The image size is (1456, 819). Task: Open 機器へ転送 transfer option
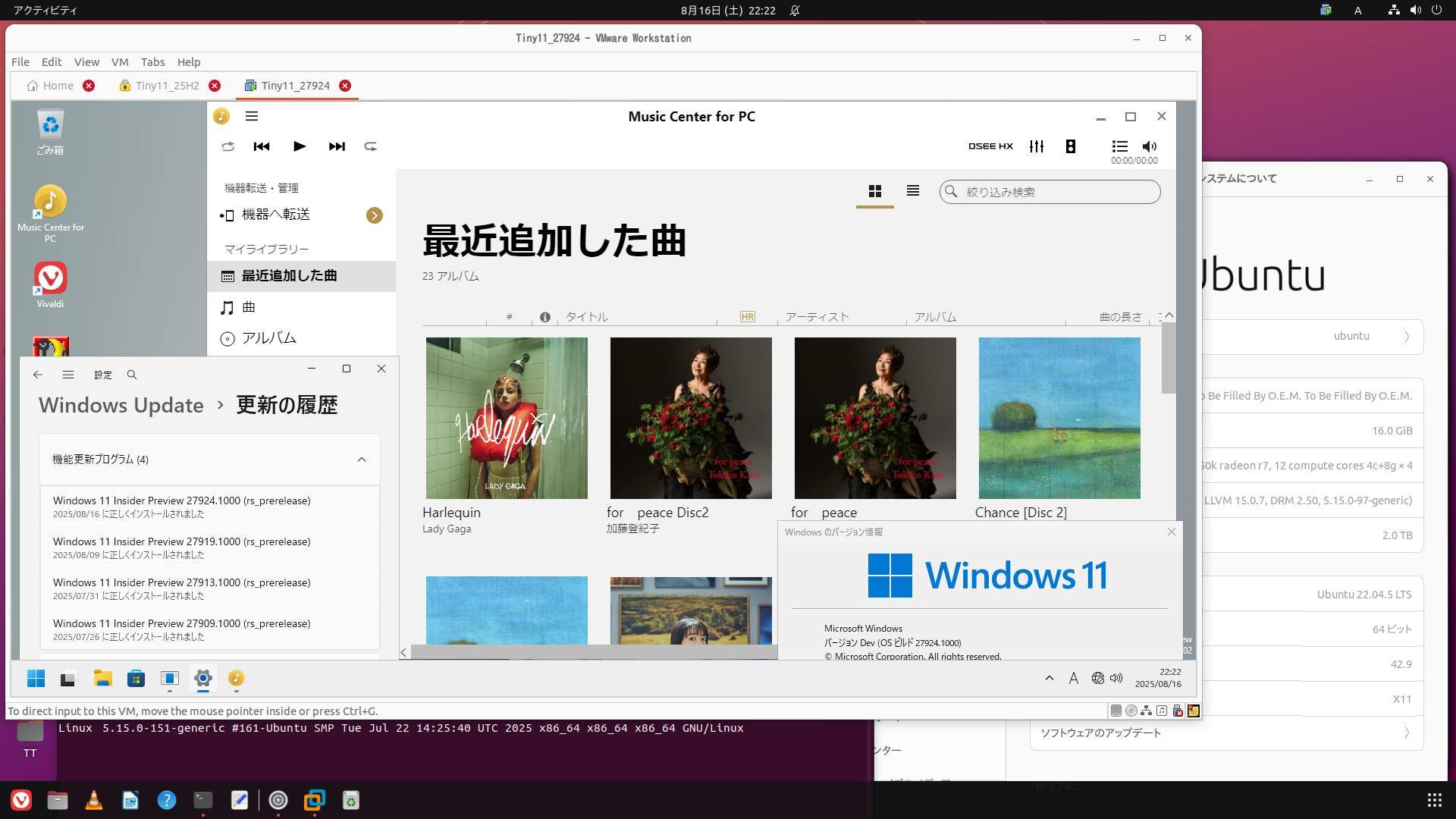(x=275, y=215)
